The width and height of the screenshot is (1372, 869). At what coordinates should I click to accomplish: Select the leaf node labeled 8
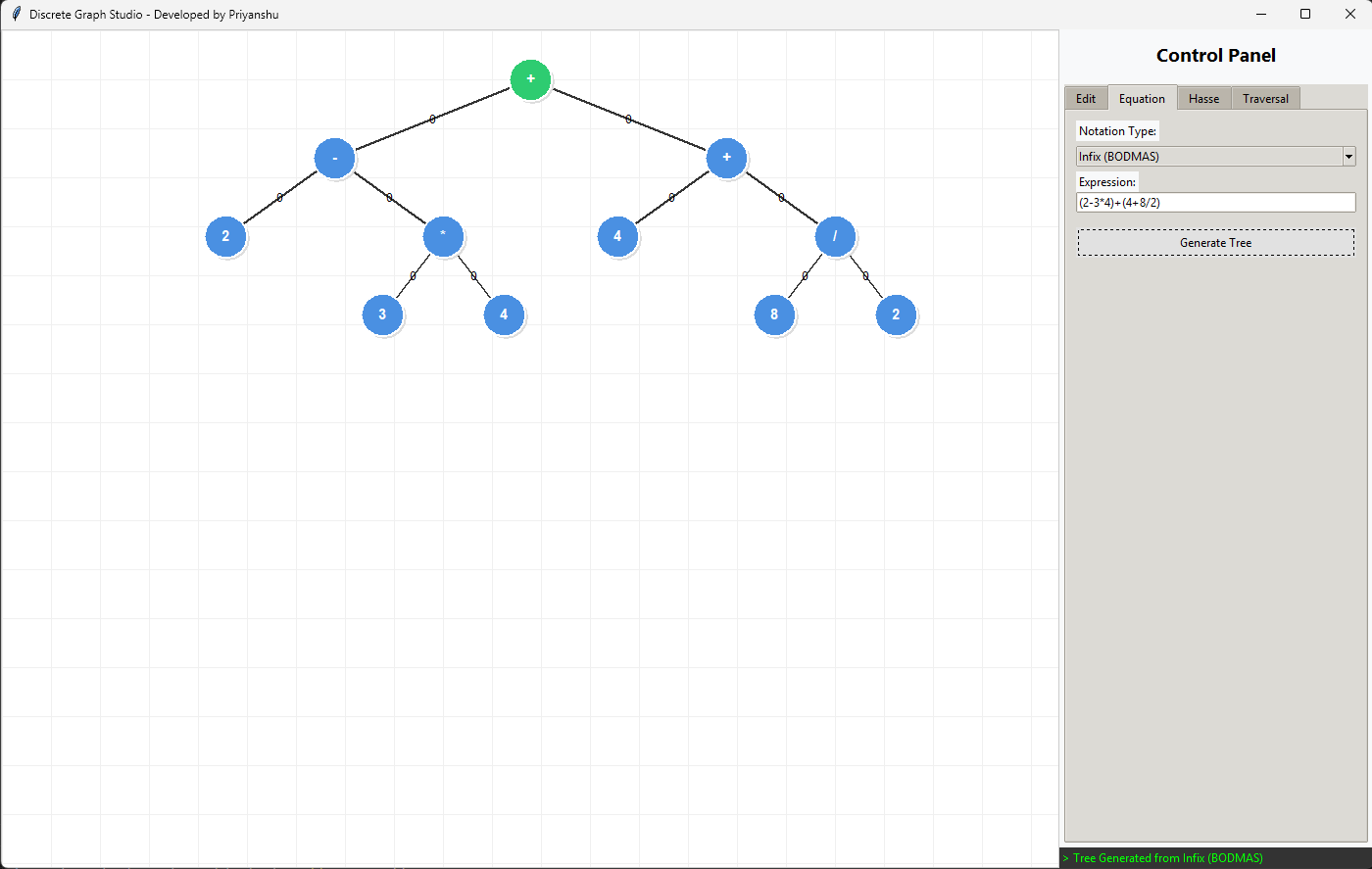click(774, 314)
